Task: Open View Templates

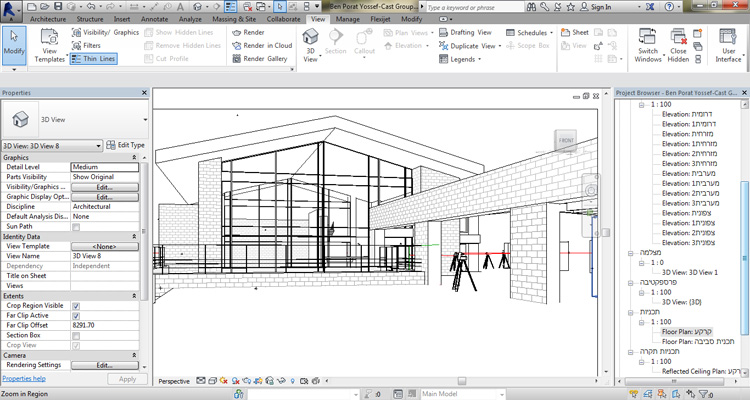Action: pyautogui.click(x=49, y=46)
